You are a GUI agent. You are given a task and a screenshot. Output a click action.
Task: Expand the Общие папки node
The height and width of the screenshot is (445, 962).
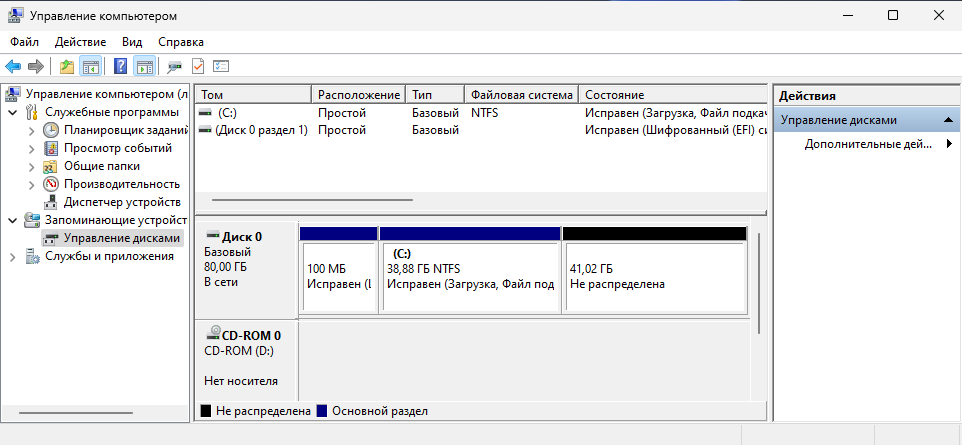32,166
